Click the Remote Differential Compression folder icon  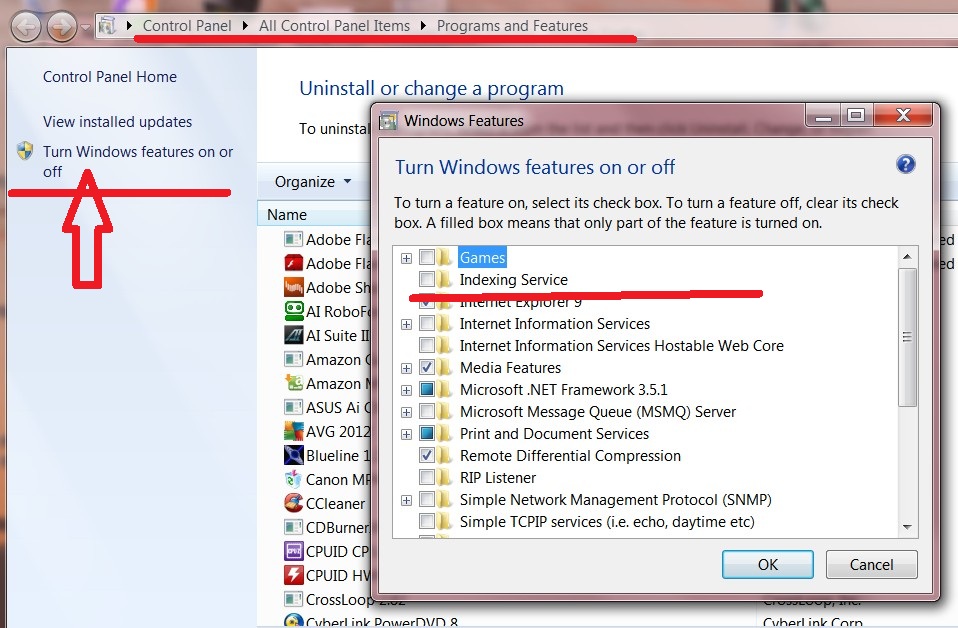click(445, 456)
